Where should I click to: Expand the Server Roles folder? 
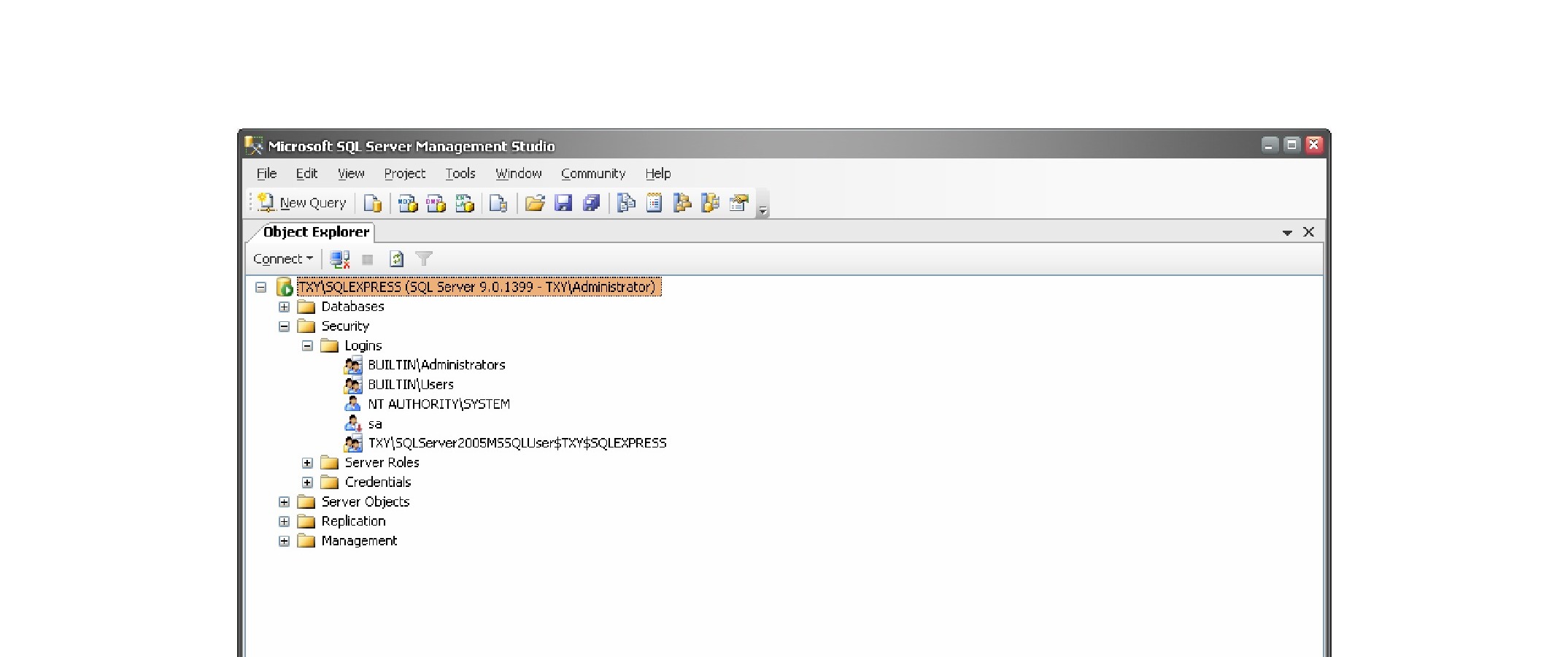(x=307, y=463)
